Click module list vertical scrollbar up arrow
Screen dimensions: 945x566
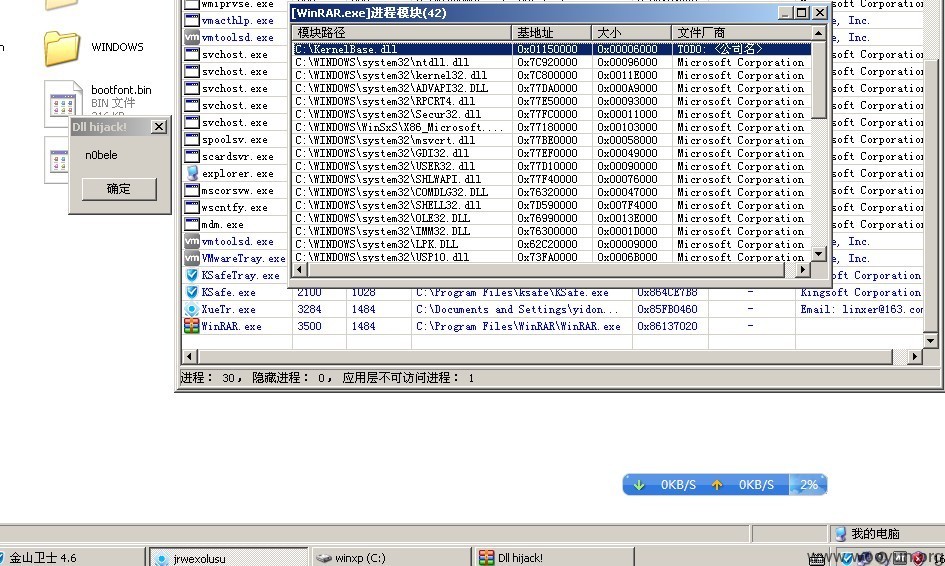(x=818, y=33)
